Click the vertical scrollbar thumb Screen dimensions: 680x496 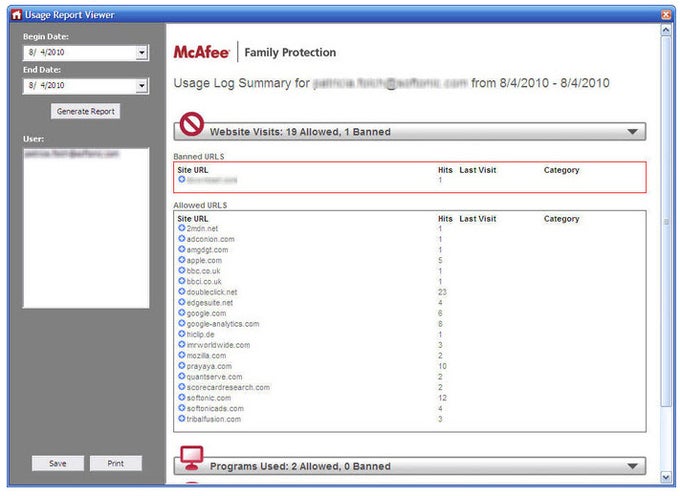click(666, 222)
